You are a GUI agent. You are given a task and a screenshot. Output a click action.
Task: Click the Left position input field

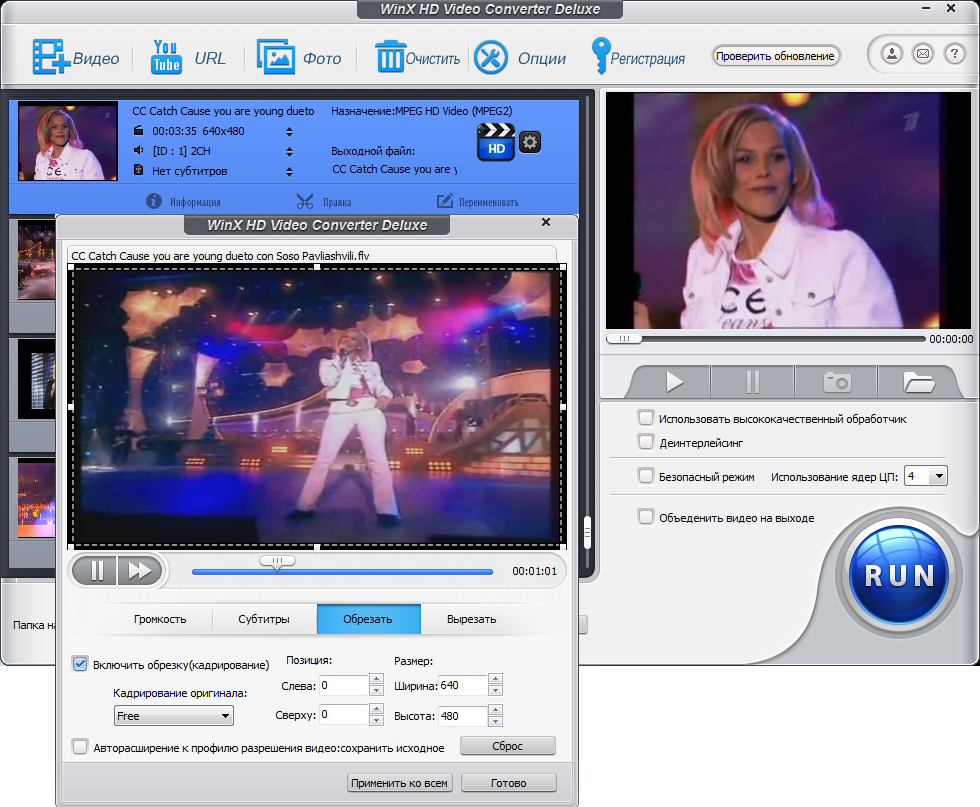point(344,685)
